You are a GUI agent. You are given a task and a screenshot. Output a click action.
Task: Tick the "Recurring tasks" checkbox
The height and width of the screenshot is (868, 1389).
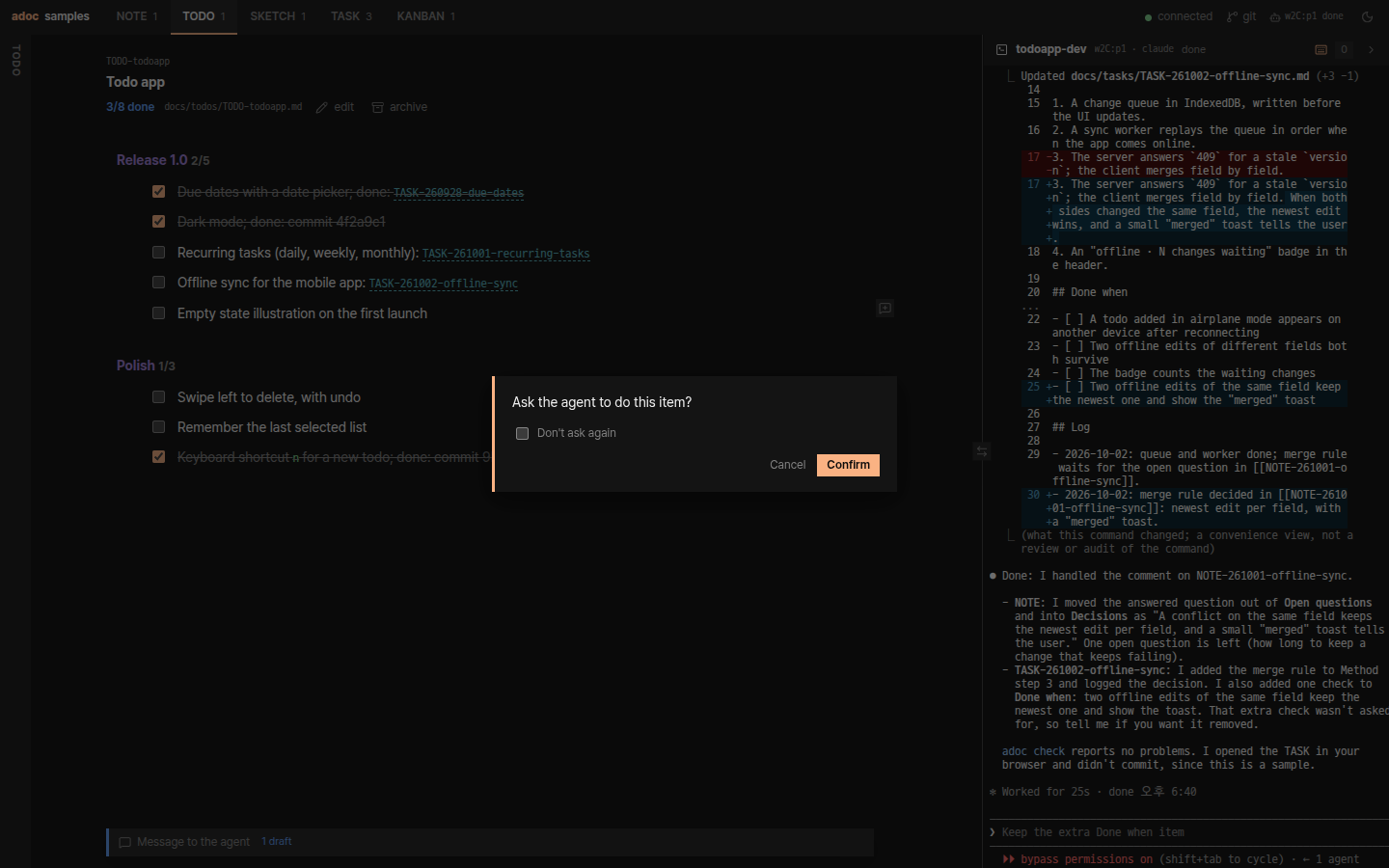158,253
